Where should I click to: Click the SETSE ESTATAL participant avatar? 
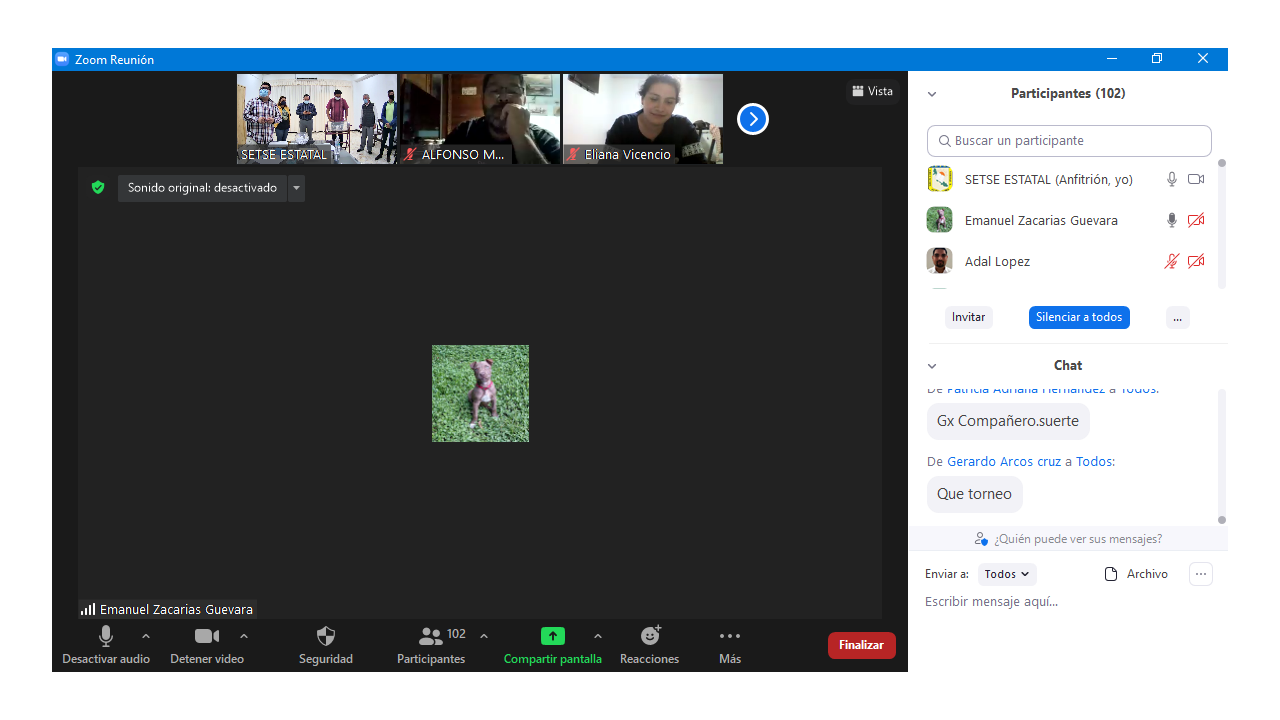click(x=940, y=179)
